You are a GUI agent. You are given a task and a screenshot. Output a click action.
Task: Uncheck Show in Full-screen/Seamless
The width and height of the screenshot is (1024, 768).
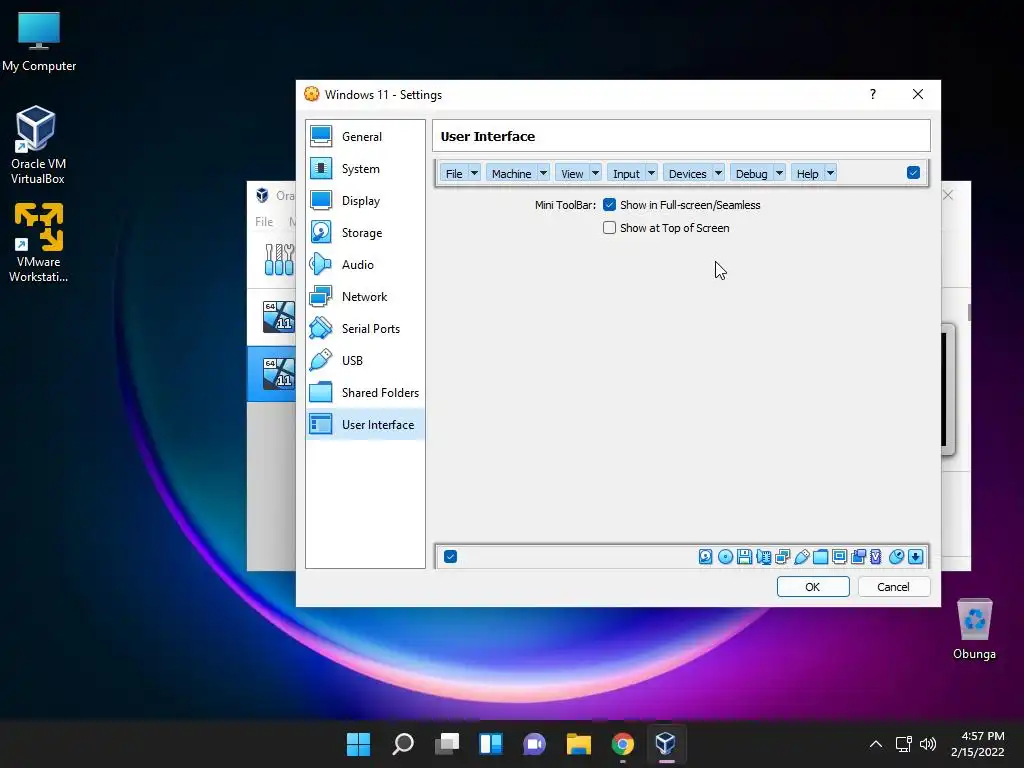click(x=609, y=205)
